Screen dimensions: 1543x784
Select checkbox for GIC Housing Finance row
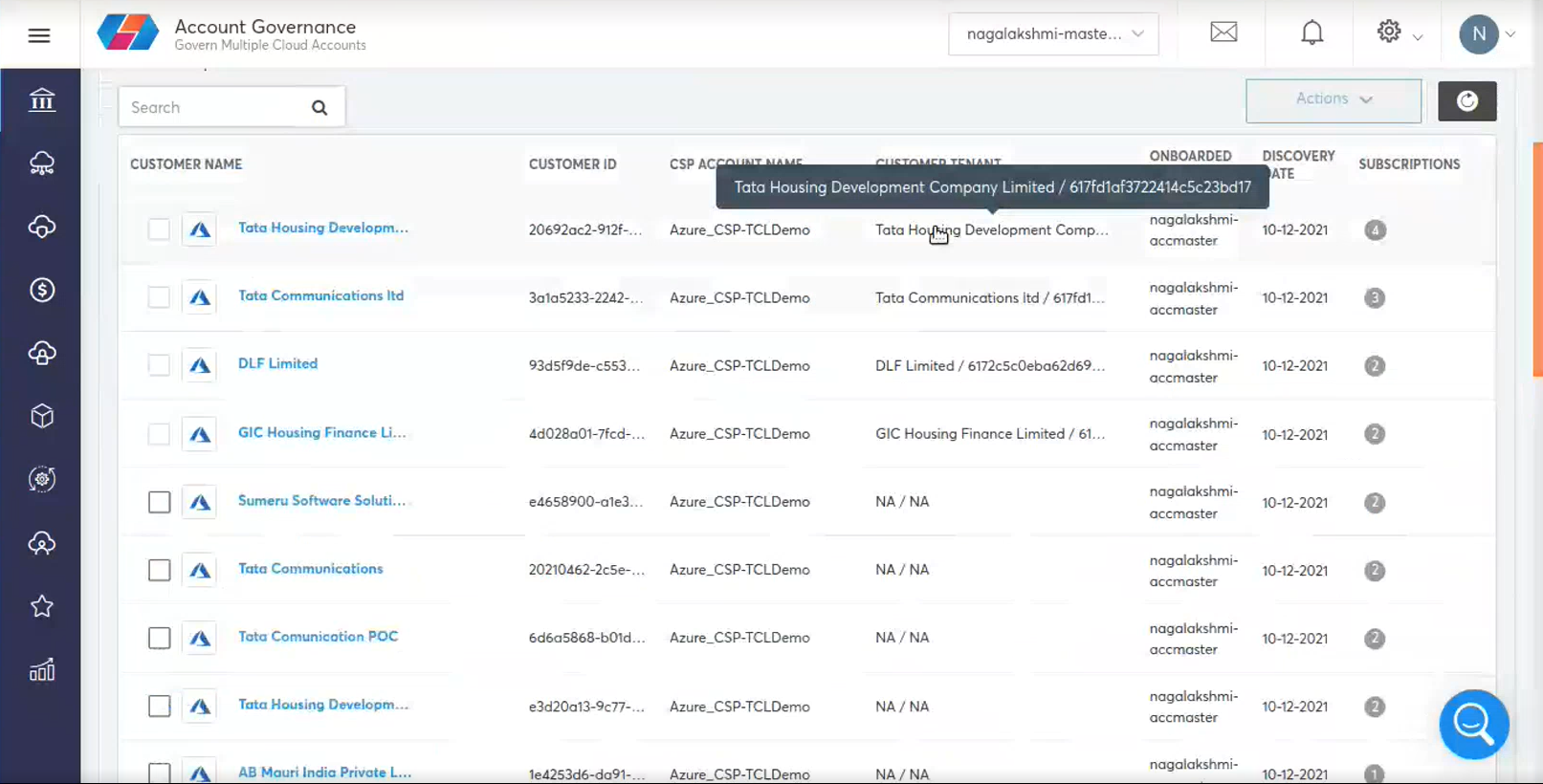[x=159, y=434]
